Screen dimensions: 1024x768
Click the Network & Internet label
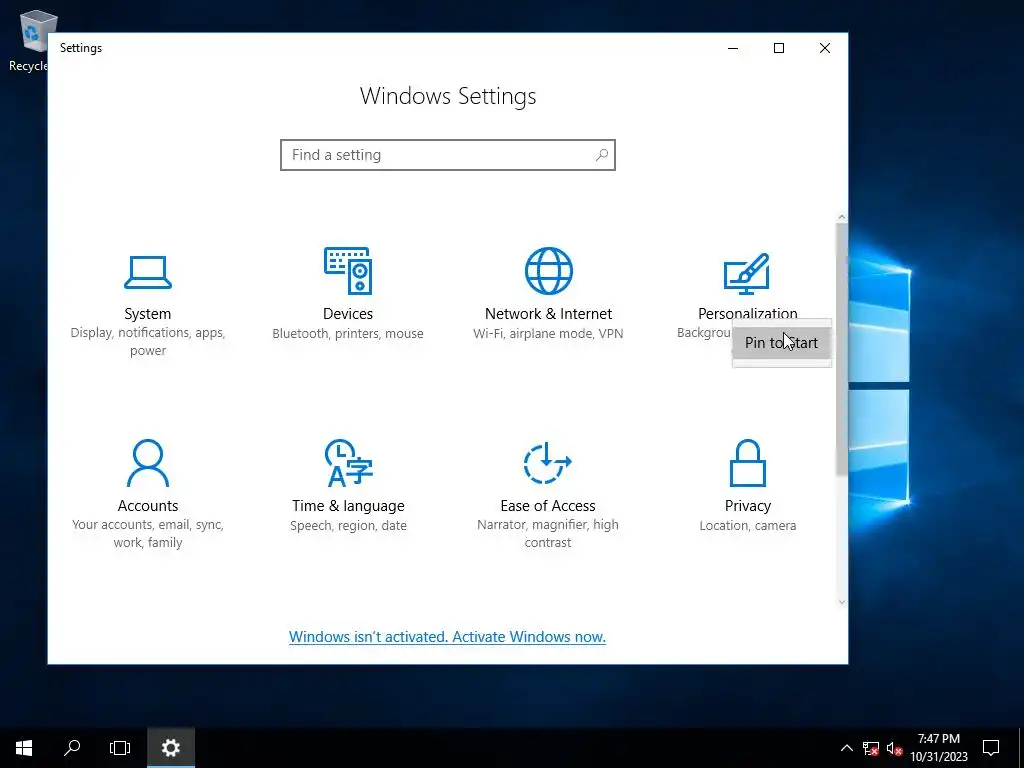click(x=549, y=313)
